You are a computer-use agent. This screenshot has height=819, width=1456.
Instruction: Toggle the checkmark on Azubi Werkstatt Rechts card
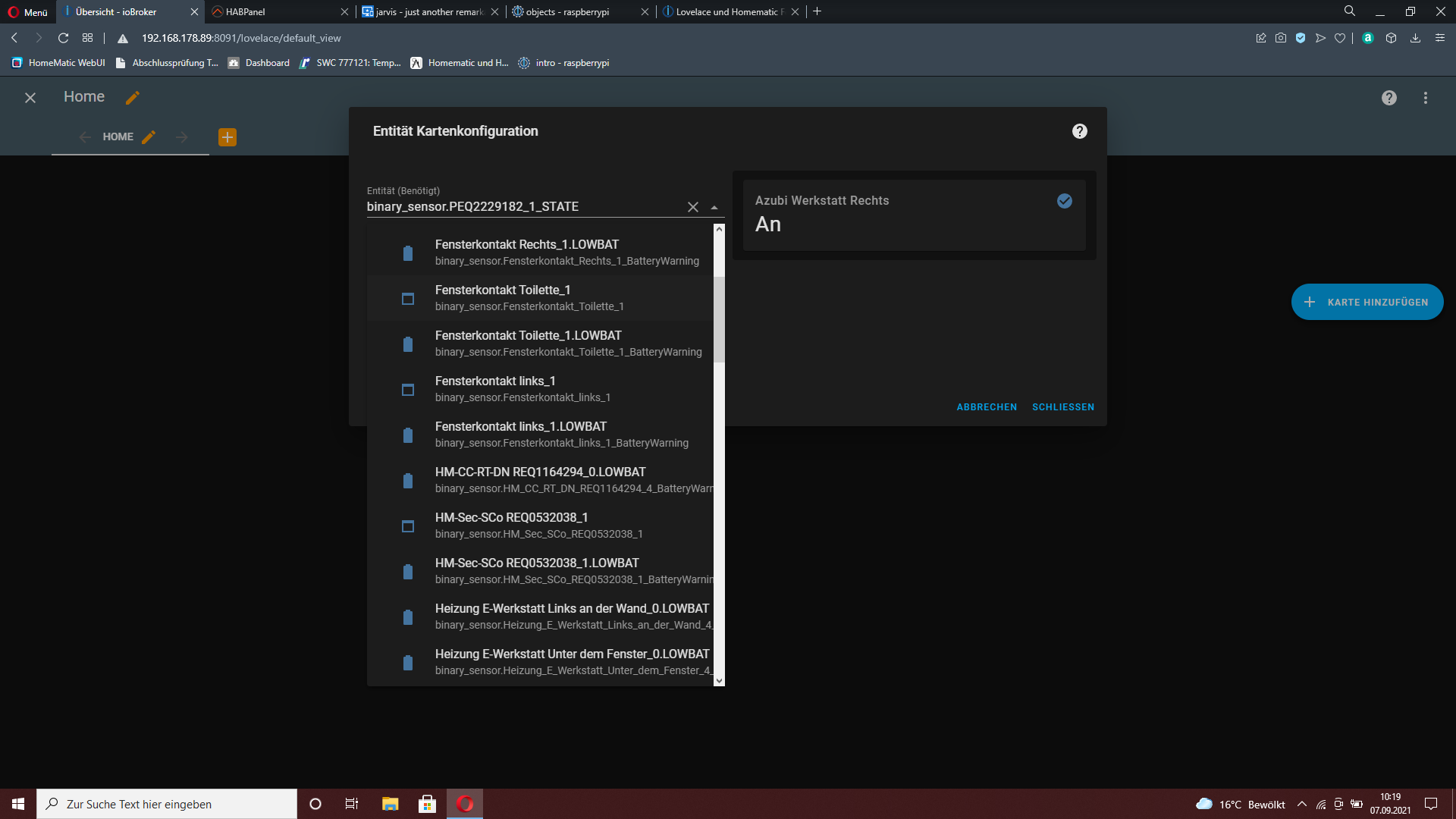pyautogui.click(x=1064, y=201)
